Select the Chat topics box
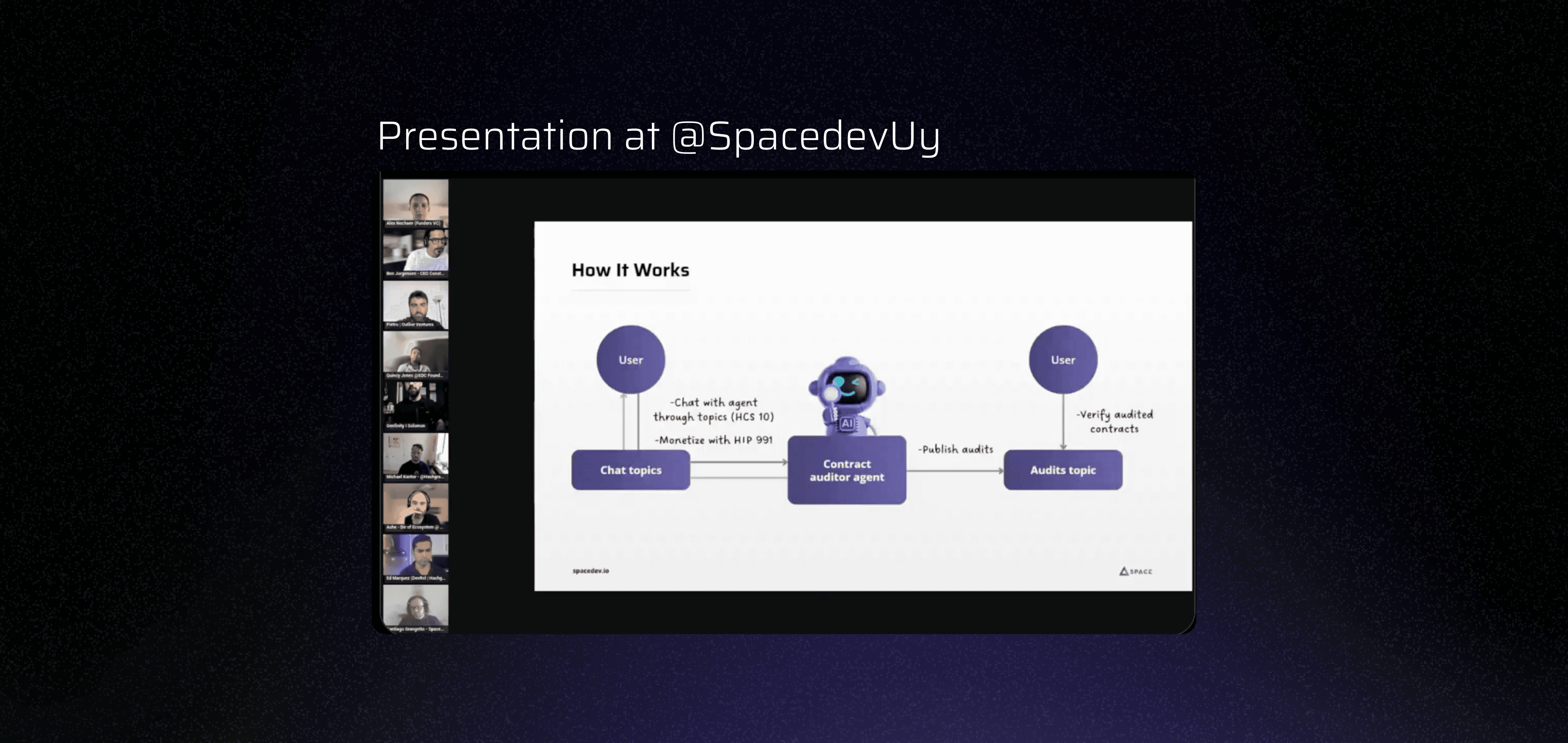 pos(630,470)
